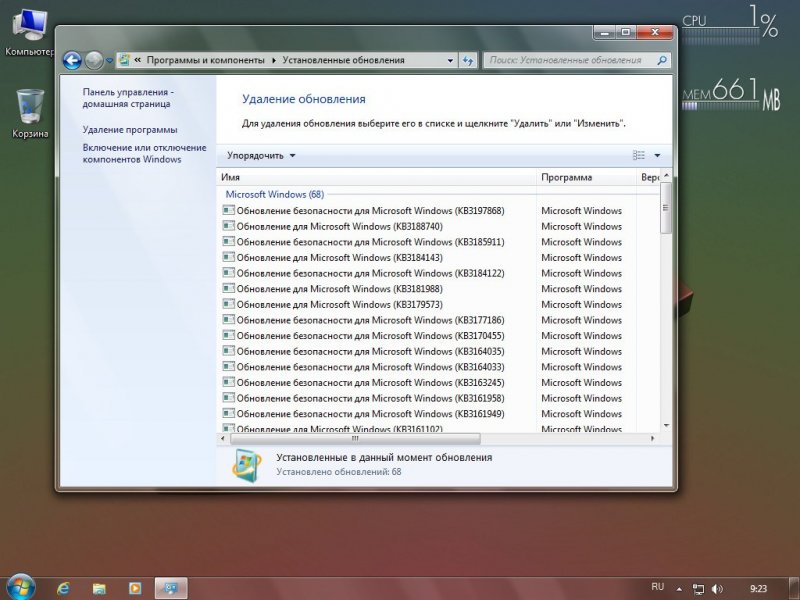The image size is (800, 600).
Task: Click the active Control Panel taskbar button
Action: [171, 588]
